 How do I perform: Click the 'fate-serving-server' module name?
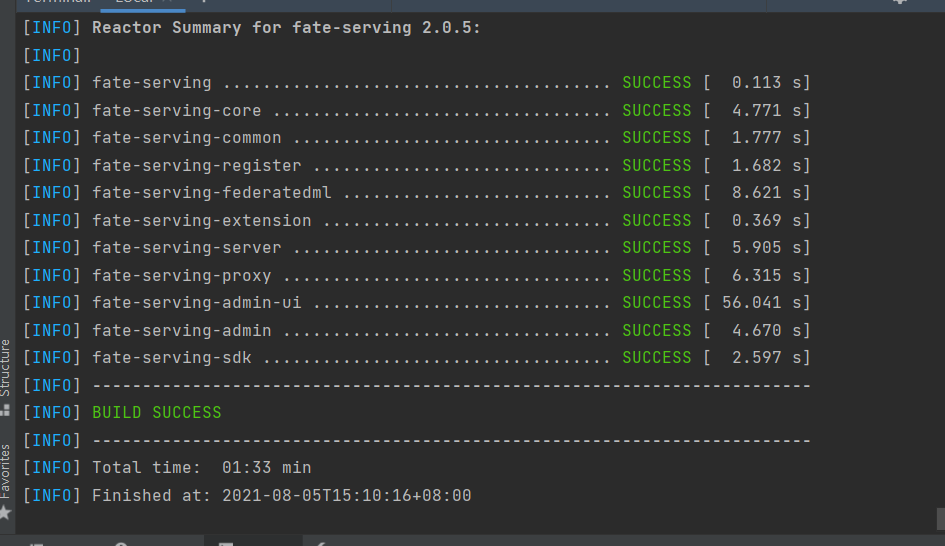tap(186, 248)
